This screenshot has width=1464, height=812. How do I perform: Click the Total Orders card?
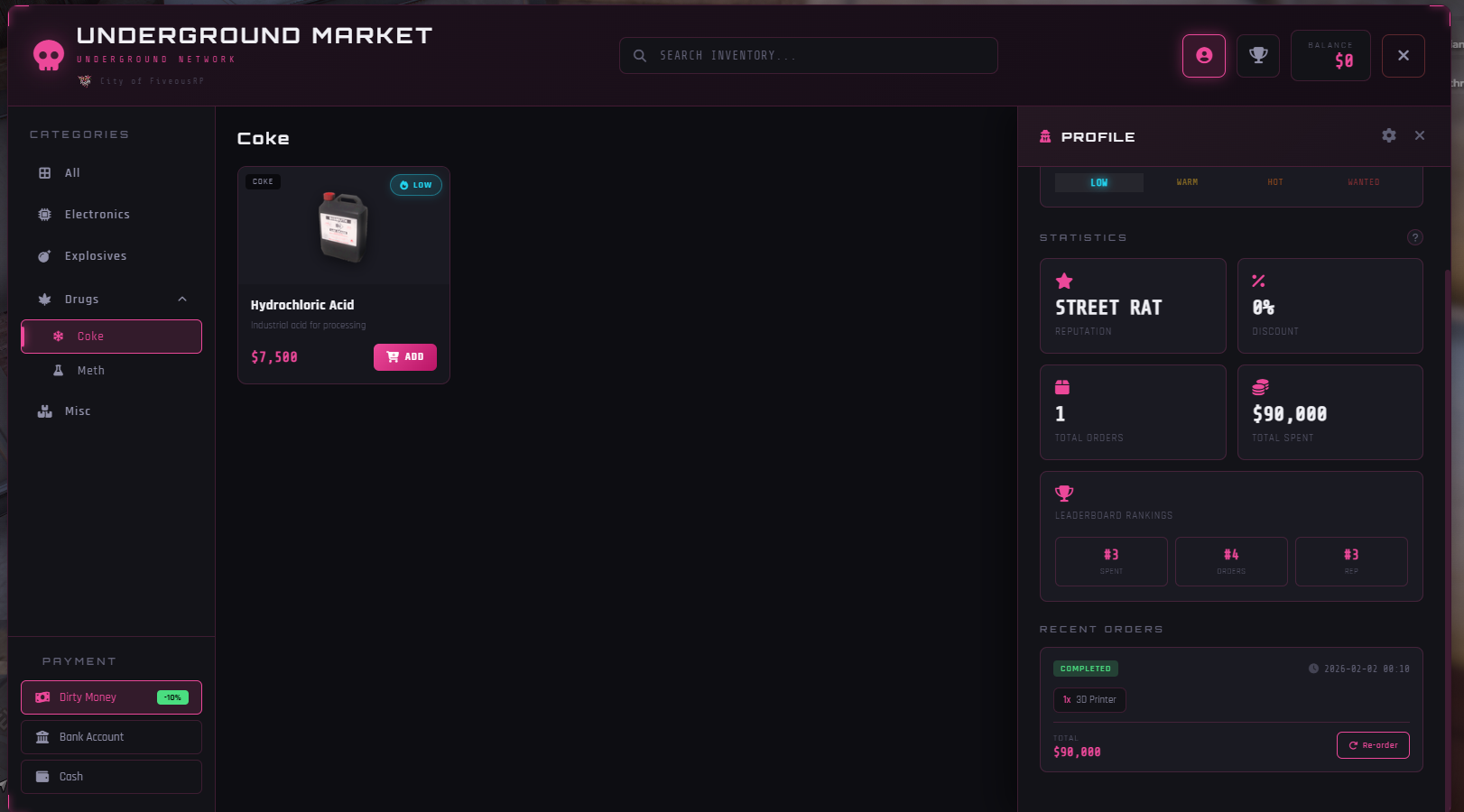[1133, 412]
